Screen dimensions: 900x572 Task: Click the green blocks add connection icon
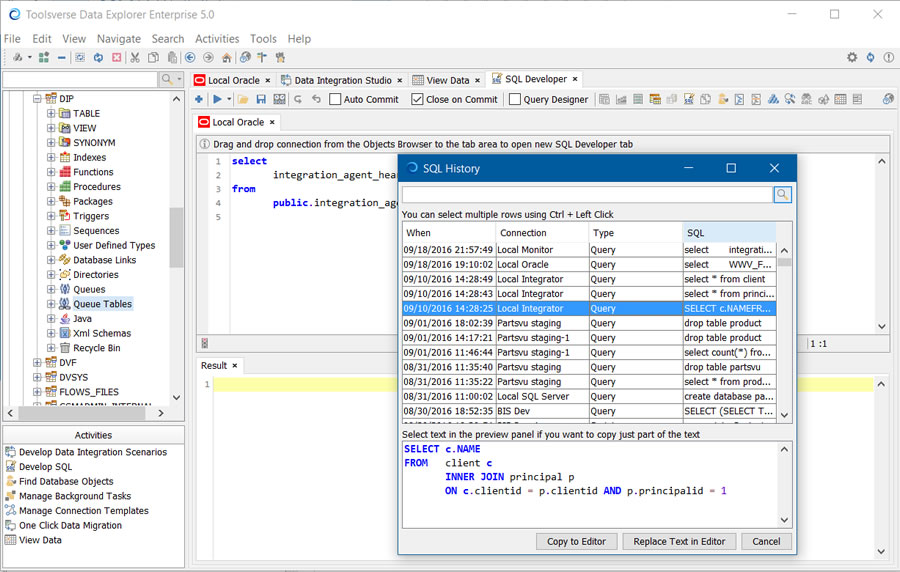click(44, 57)
